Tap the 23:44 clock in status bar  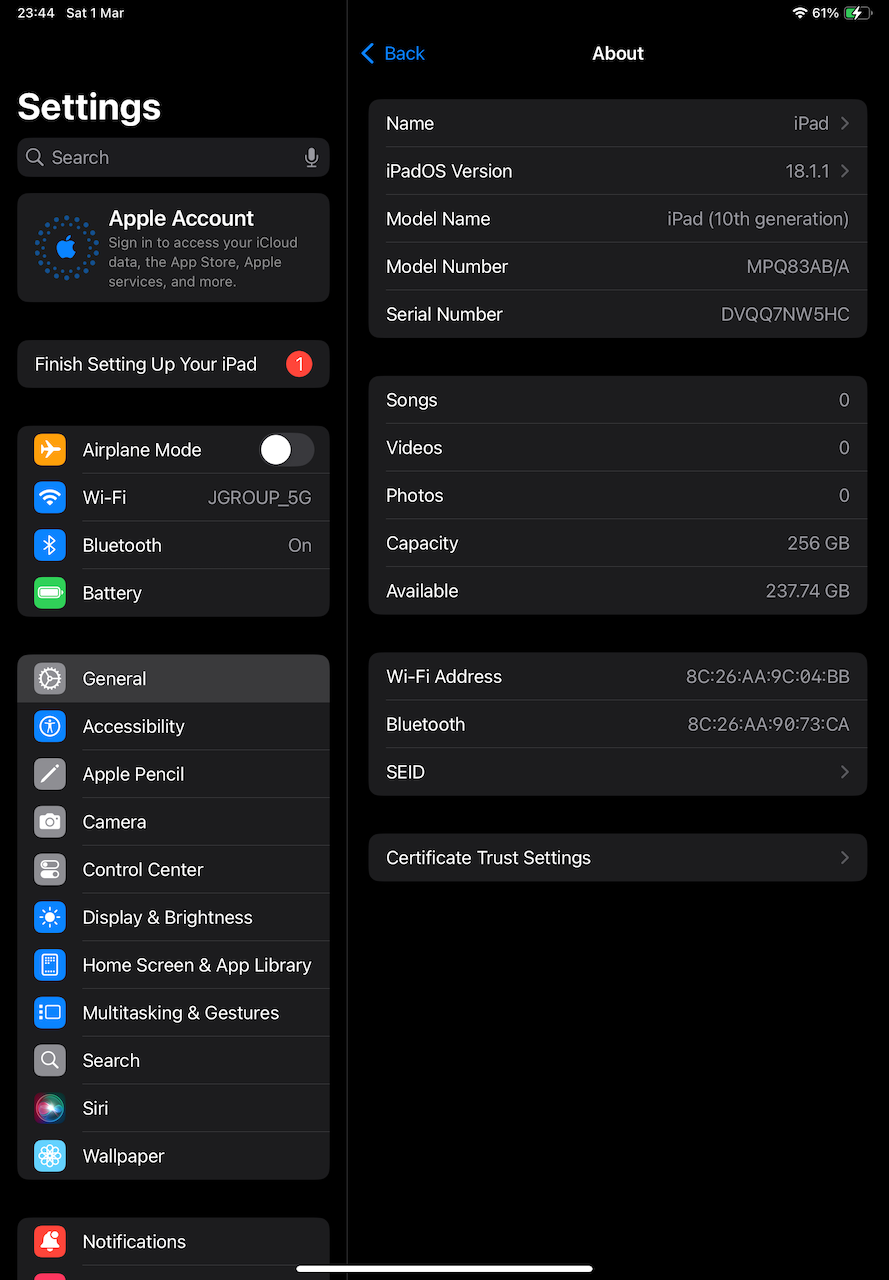(36, 13)
